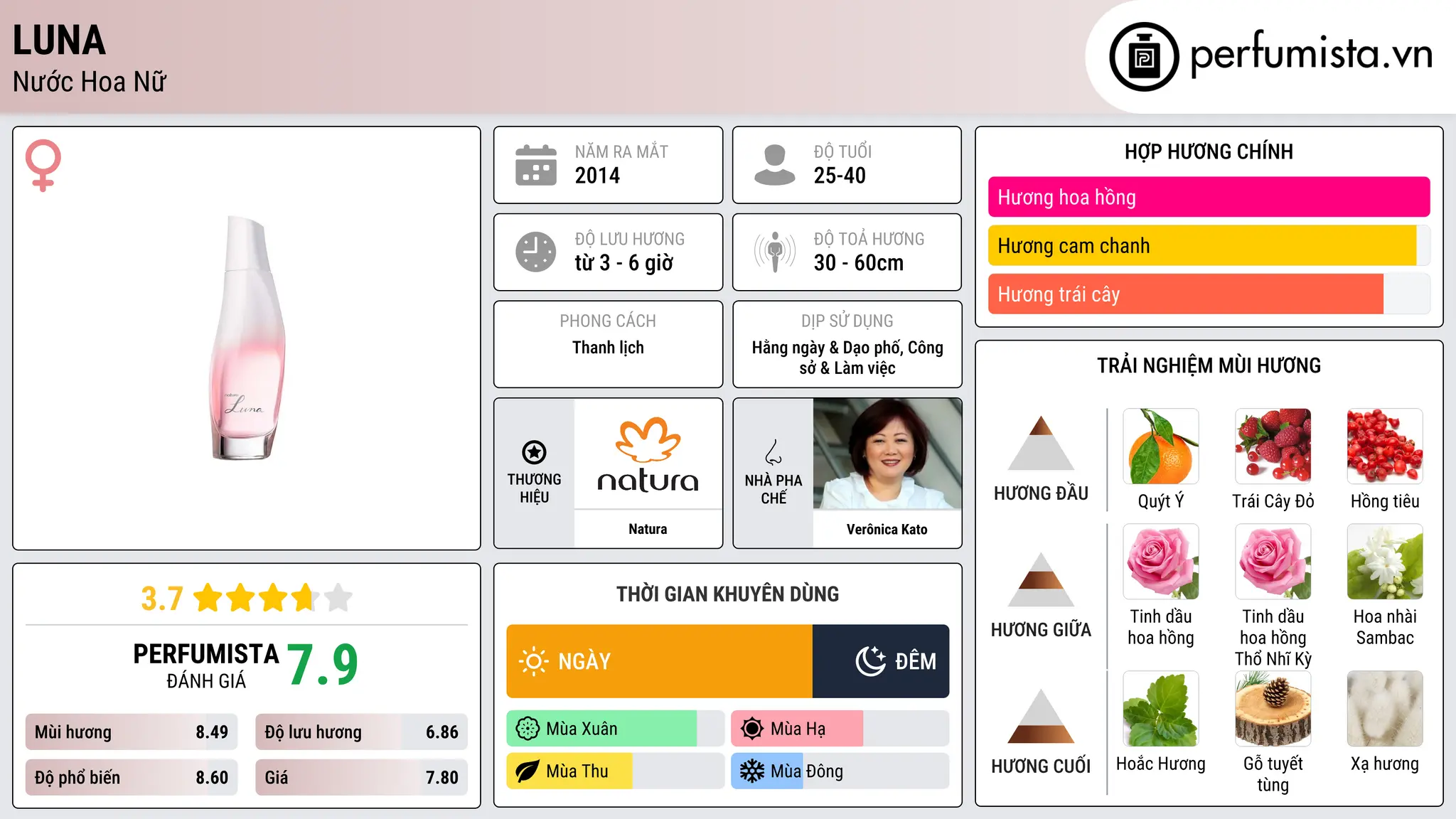Click the Verônica Kato name caption
Viewport: 1456px width, 819px height.
click(x=887, y=529)
